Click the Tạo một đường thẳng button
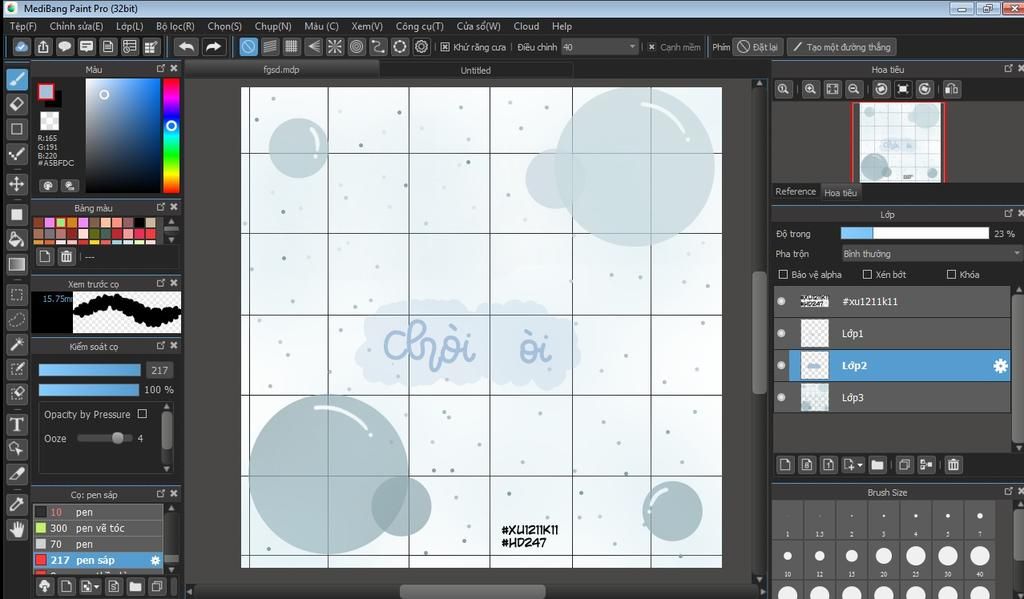The height and width of the screenshot is (599, 1024). click(x=841, y=47)
